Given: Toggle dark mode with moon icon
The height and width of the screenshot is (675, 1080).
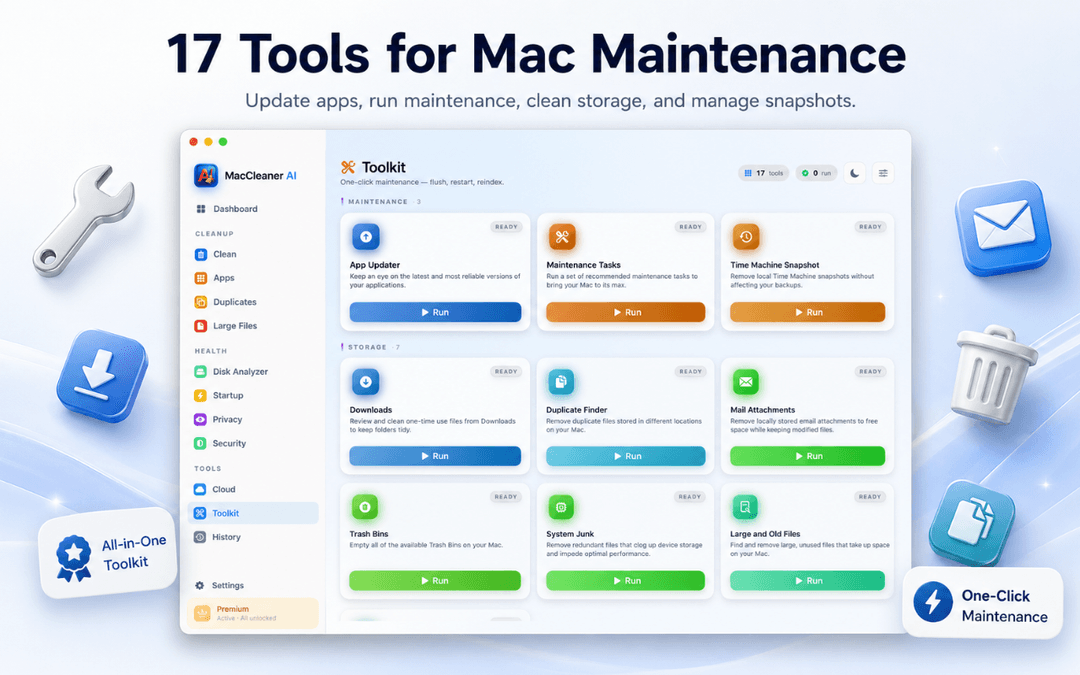Looking at the screenshot, I should [x=855, y=173].
